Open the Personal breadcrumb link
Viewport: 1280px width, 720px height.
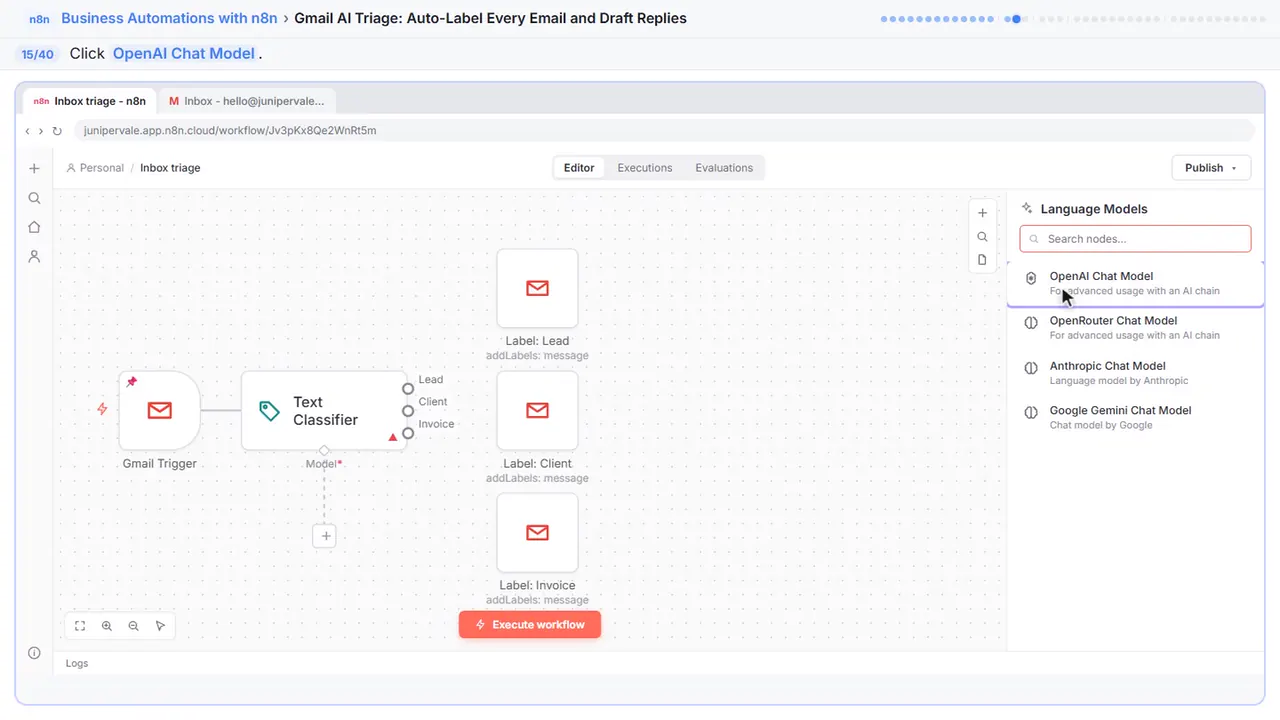click(x=95, y=168)
